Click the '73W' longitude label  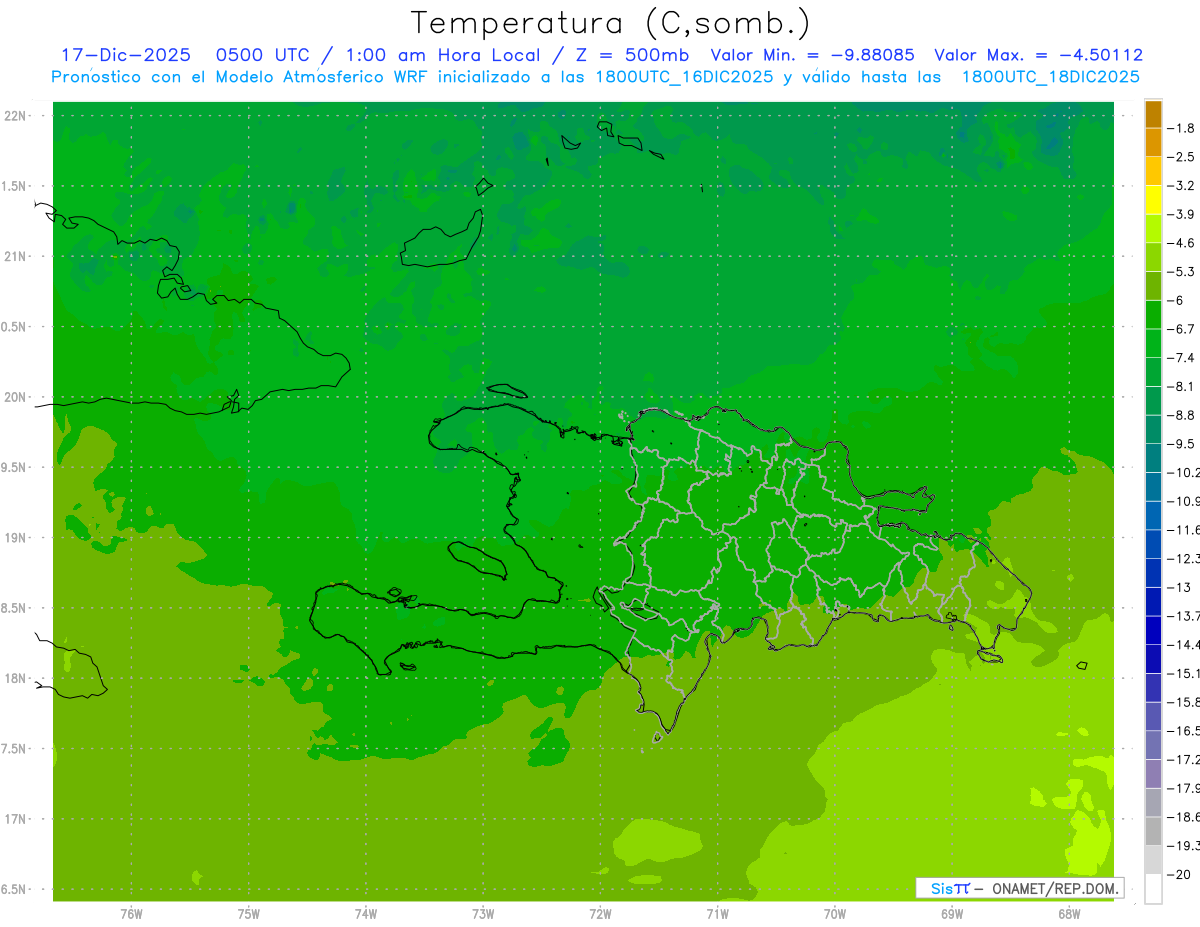tap(483, 913)
